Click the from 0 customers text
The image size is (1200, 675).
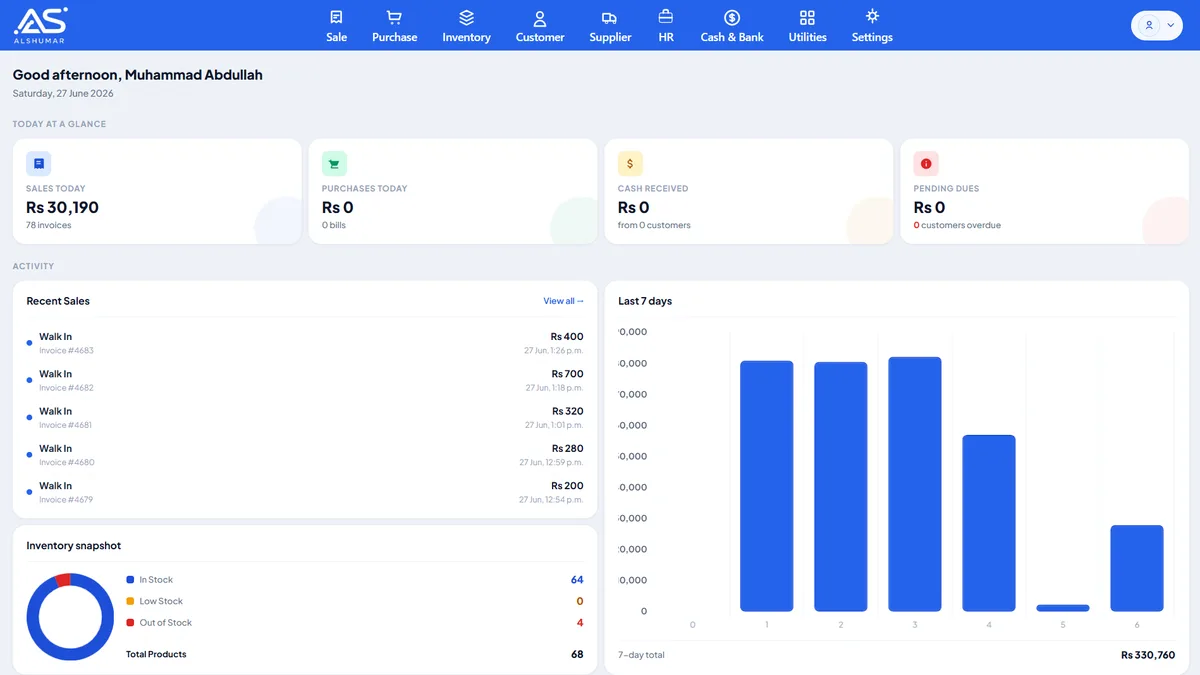point(654,225)
